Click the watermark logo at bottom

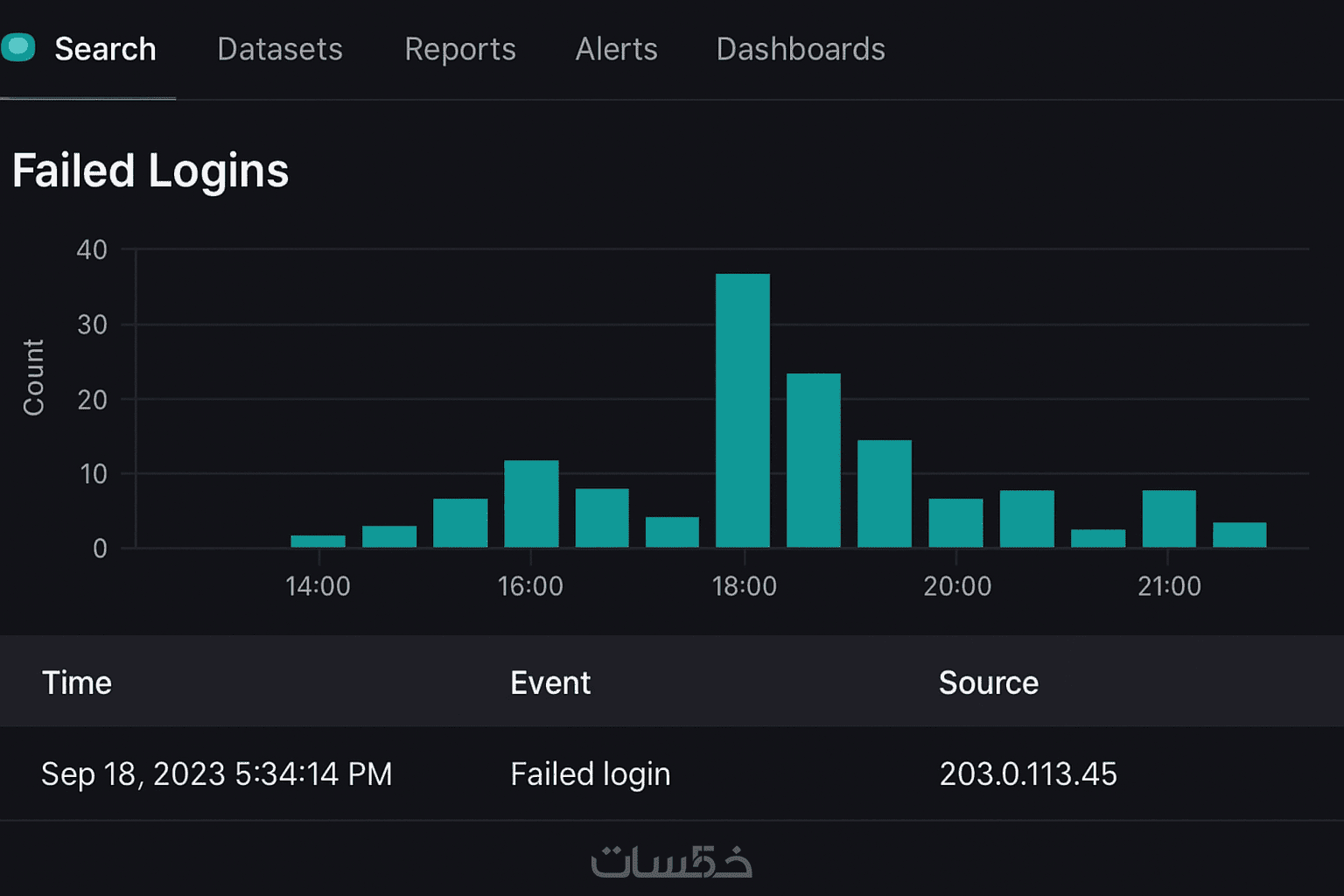pos(671,861)
